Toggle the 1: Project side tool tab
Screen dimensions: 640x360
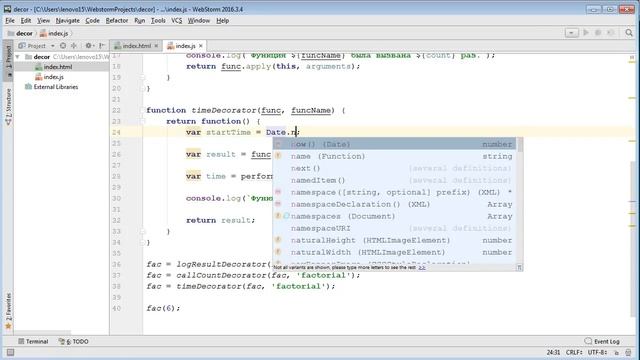tap(8, 60)
